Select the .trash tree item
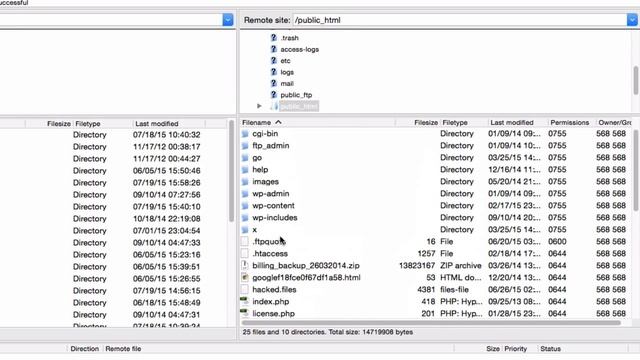 click(289, 38)
